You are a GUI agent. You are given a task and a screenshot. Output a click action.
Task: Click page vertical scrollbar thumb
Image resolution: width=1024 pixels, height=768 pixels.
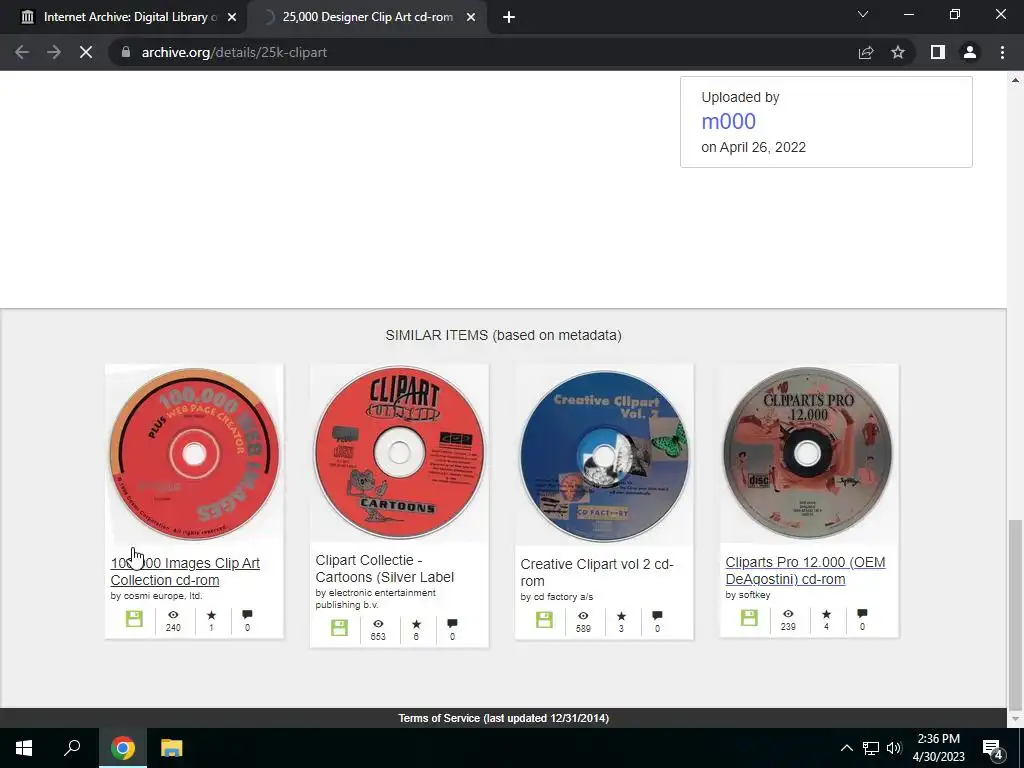tap(1015, 616)
